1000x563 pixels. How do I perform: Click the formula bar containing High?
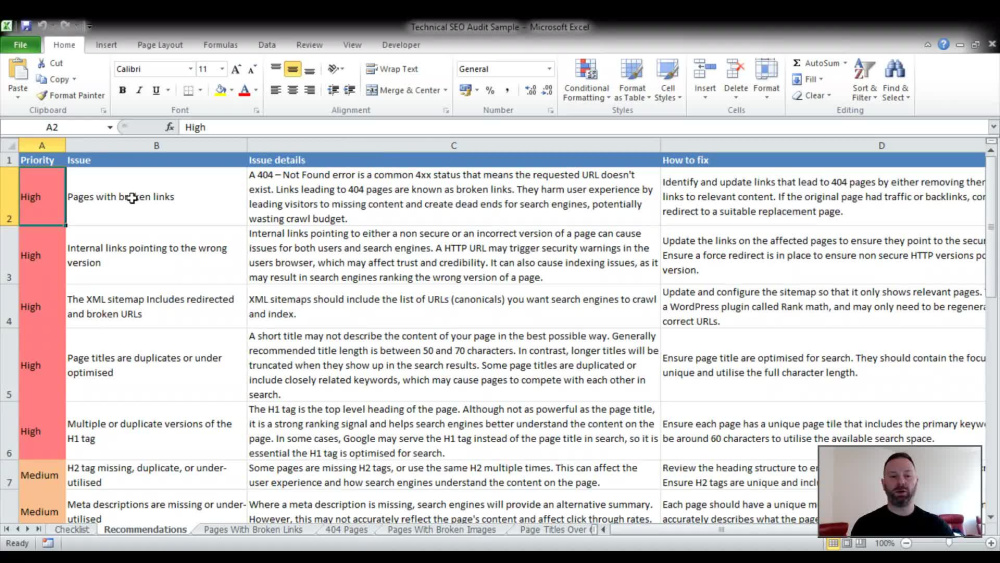coord(584,127)
